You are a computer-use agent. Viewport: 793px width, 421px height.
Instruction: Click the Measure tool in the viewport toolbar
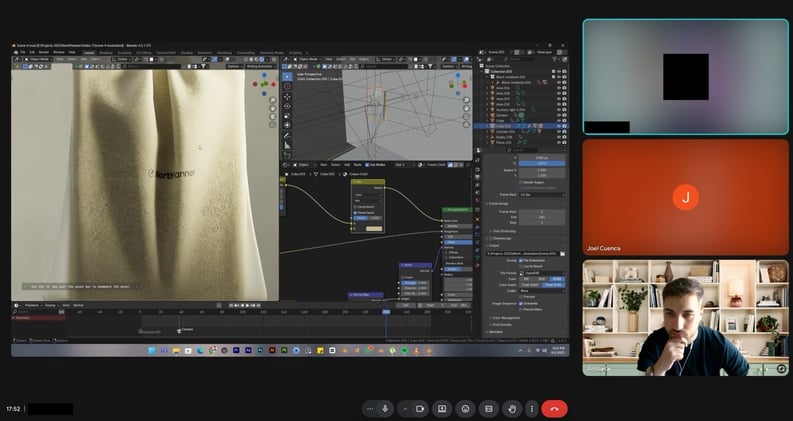pos(288,144)
